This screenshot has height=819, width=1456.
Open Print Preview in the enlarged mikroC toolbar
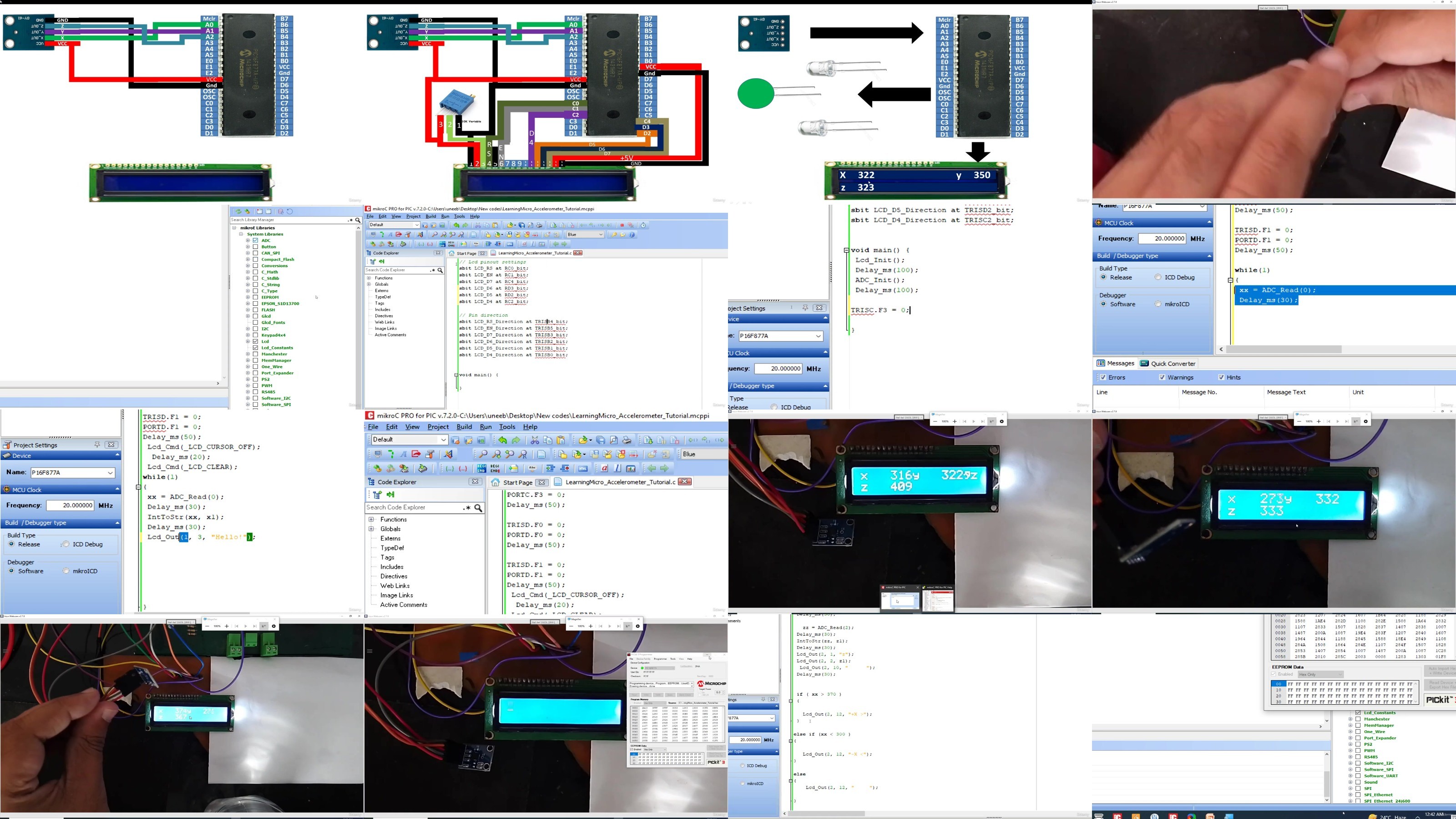(x=614, y=440)
